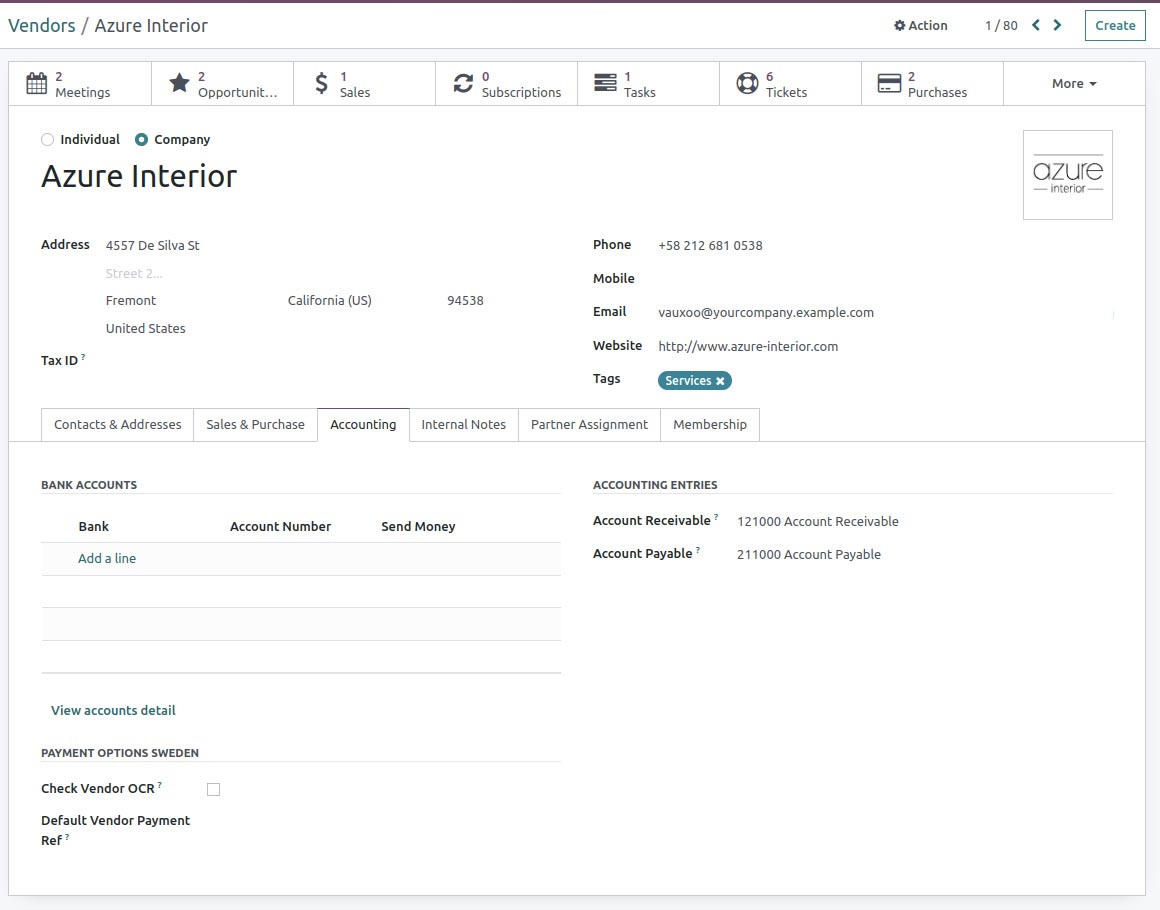Open Tasks using the list icon
Viewport: 1160px width, 910px height.
[604, 83]
